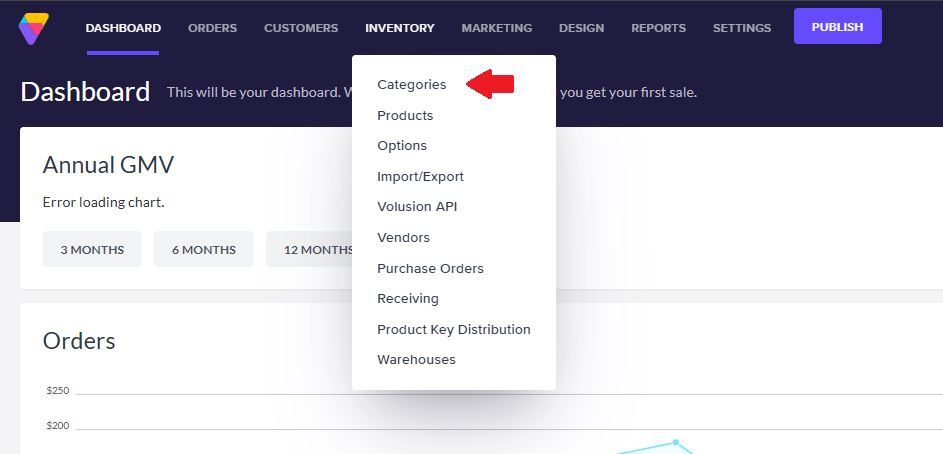Image resolution: width=943 pixels, height=454 pixels.
Task: Click the $200 axis label
Action: [58, 426]
